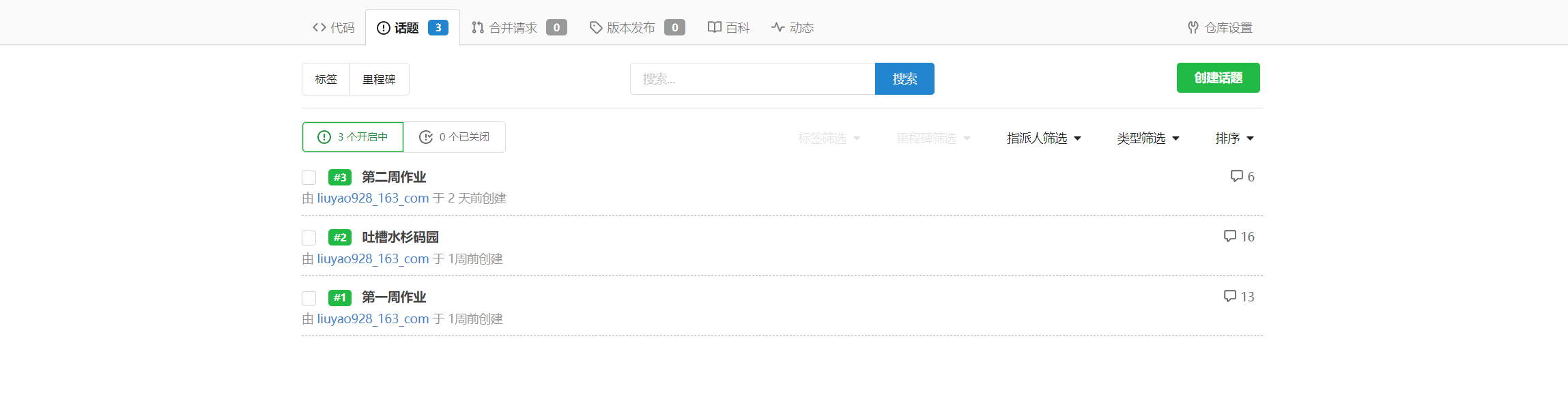The width and height of the screenshot is (1568, 401).
Task: Click the #3 issue number badge
Action: (340, 177)
